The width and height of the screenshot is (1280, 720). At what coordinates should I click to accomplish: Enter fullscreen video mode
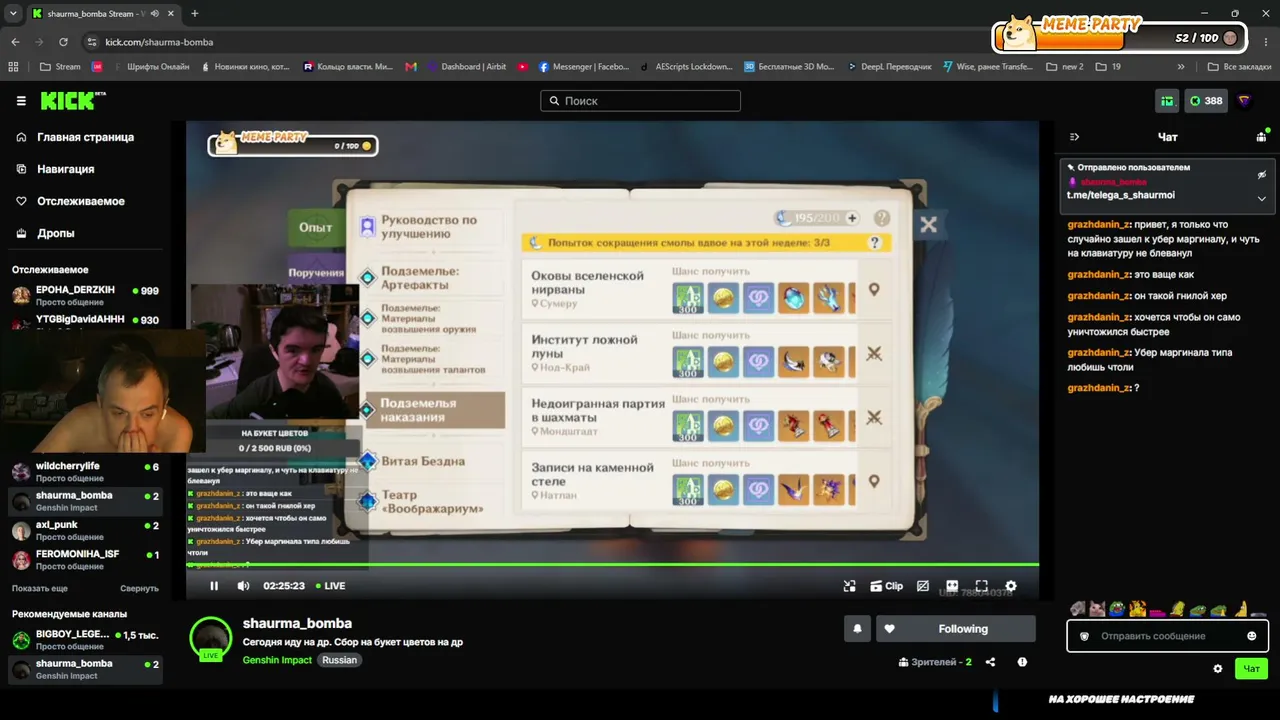click(x=981, y=586)
